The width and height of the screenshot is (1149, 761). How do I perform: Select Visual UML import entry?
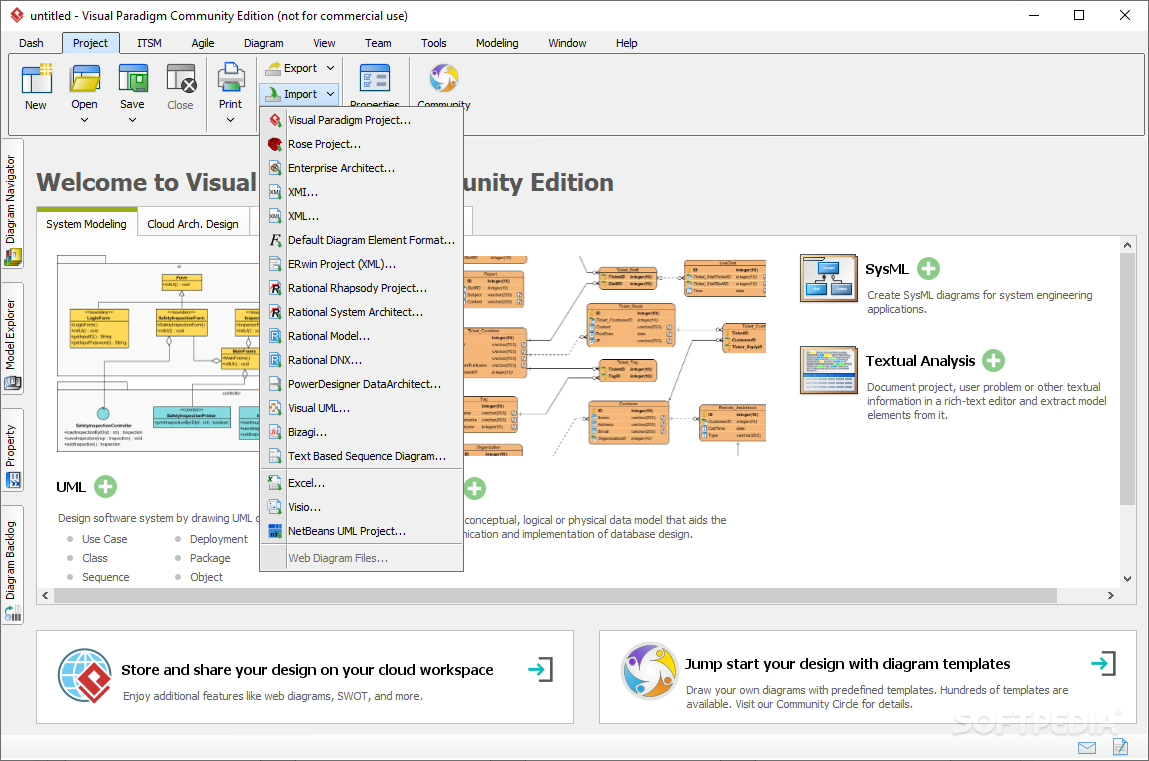[x=362, y=408]
